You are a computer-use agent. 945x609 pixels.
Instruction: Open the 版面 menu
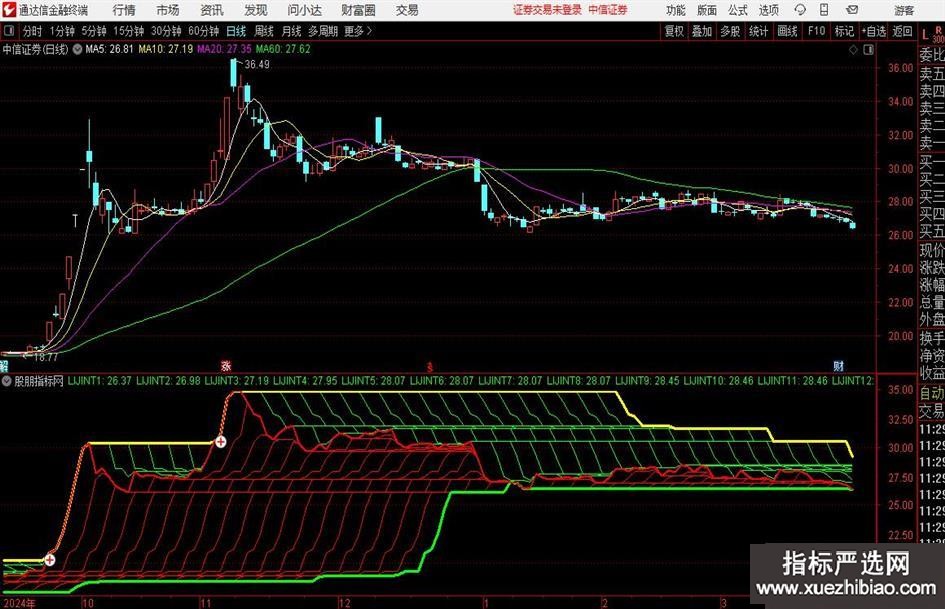tap(706, 10)
